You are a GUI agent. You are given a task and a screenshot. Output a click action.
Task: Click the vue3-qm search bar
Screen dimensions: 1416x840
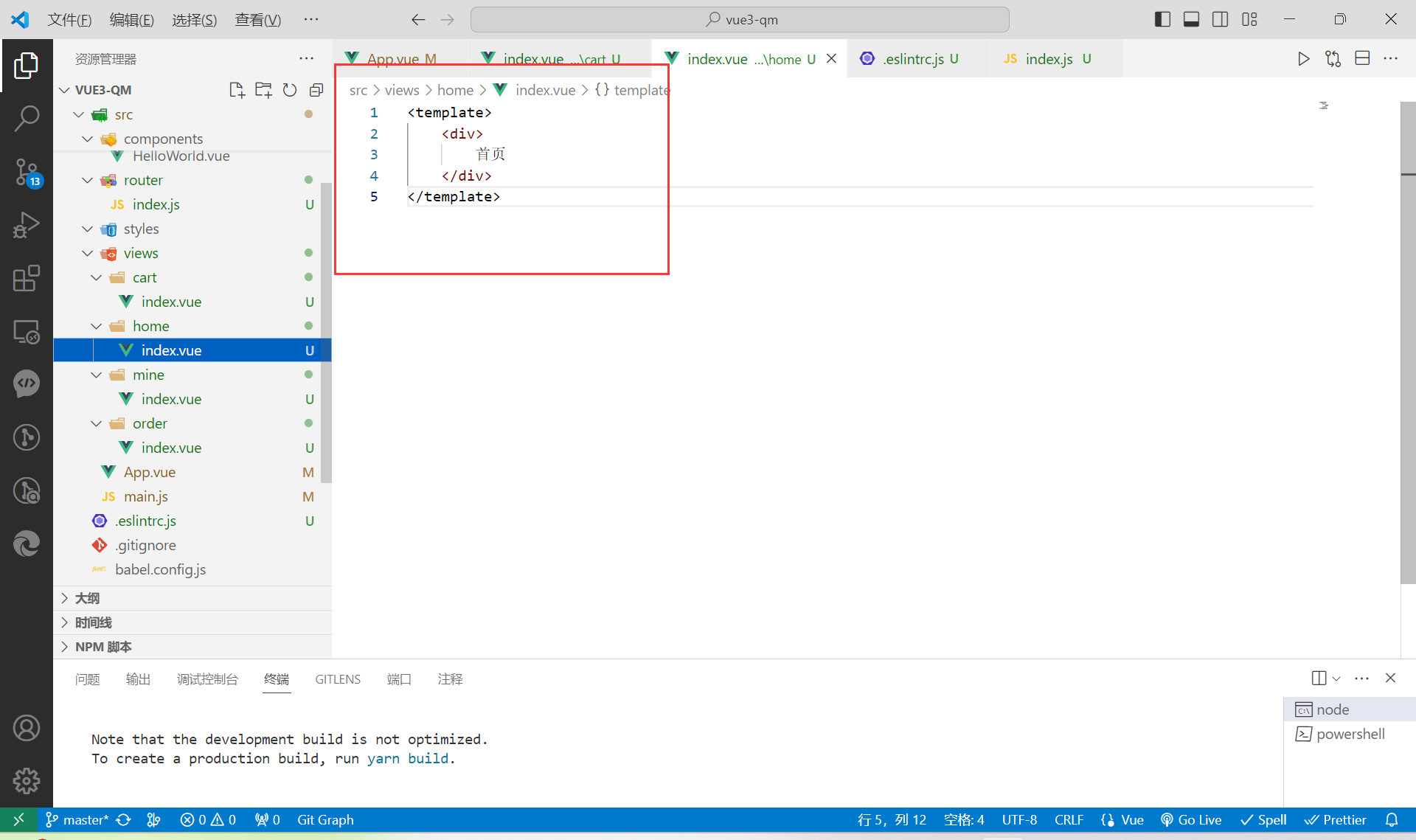coord(740,19)
